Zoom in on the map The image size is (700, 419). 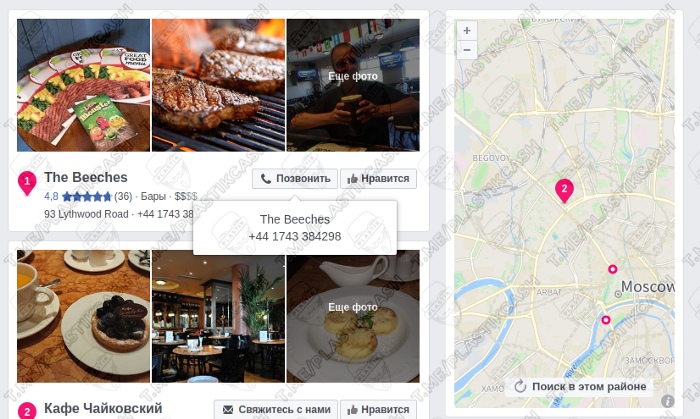tap(467, 30)
